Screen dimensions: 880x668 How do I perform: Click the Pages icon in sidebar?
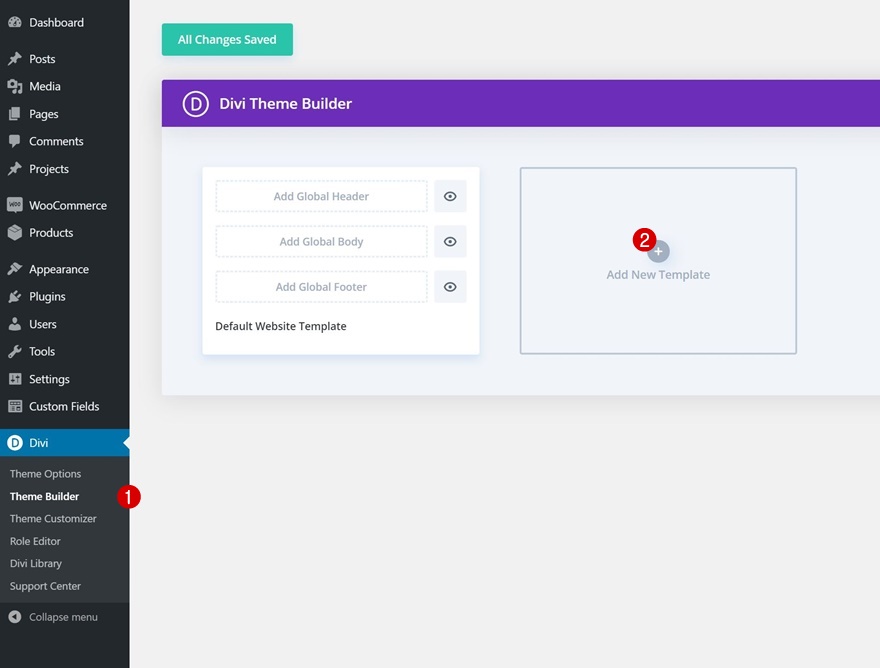[x=15, y=113]
